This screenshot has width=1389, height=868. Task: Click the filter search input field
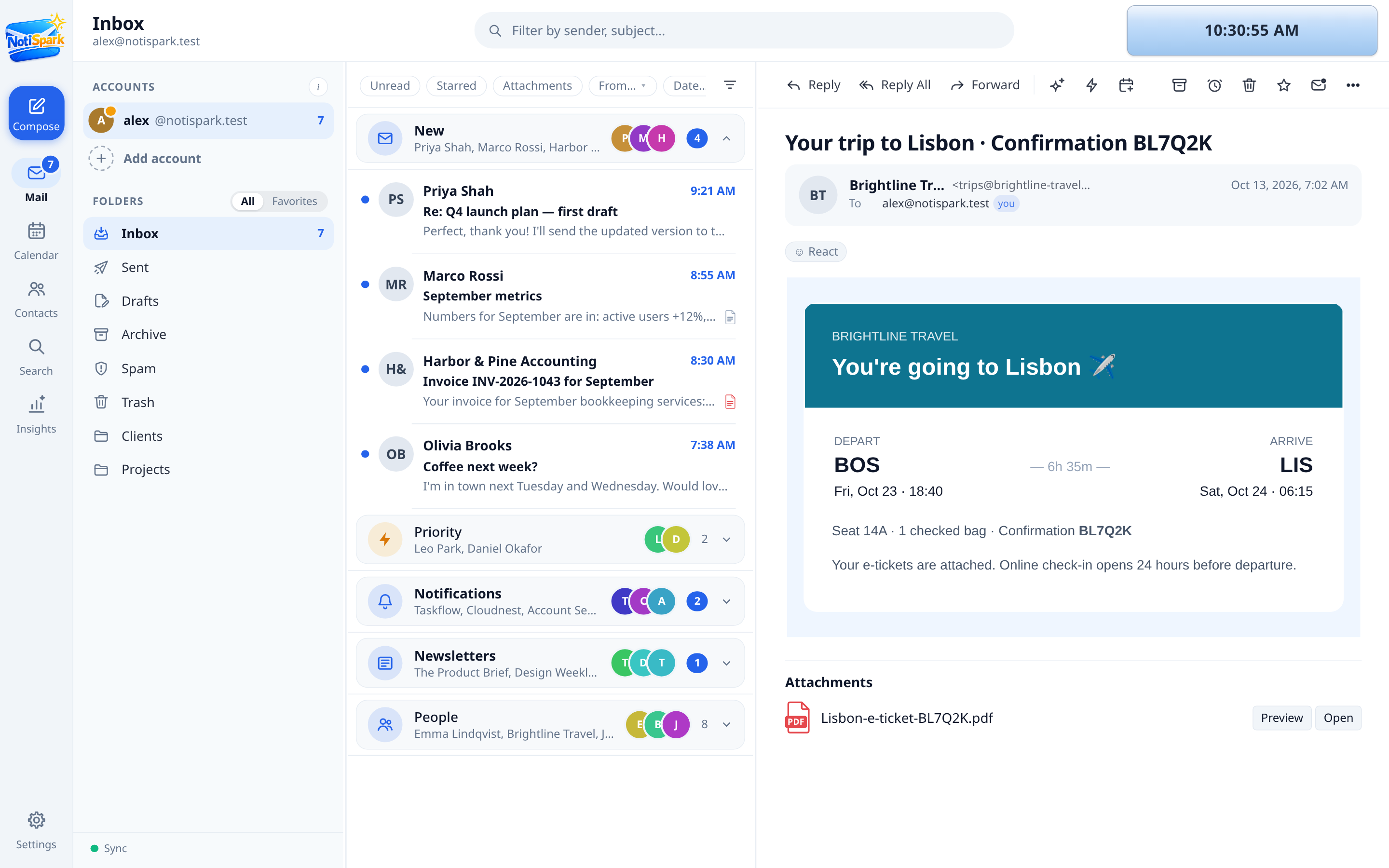744,30
